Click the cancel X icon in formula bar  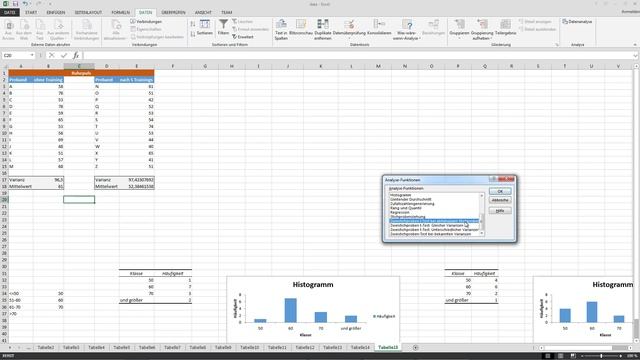(51, 55)
